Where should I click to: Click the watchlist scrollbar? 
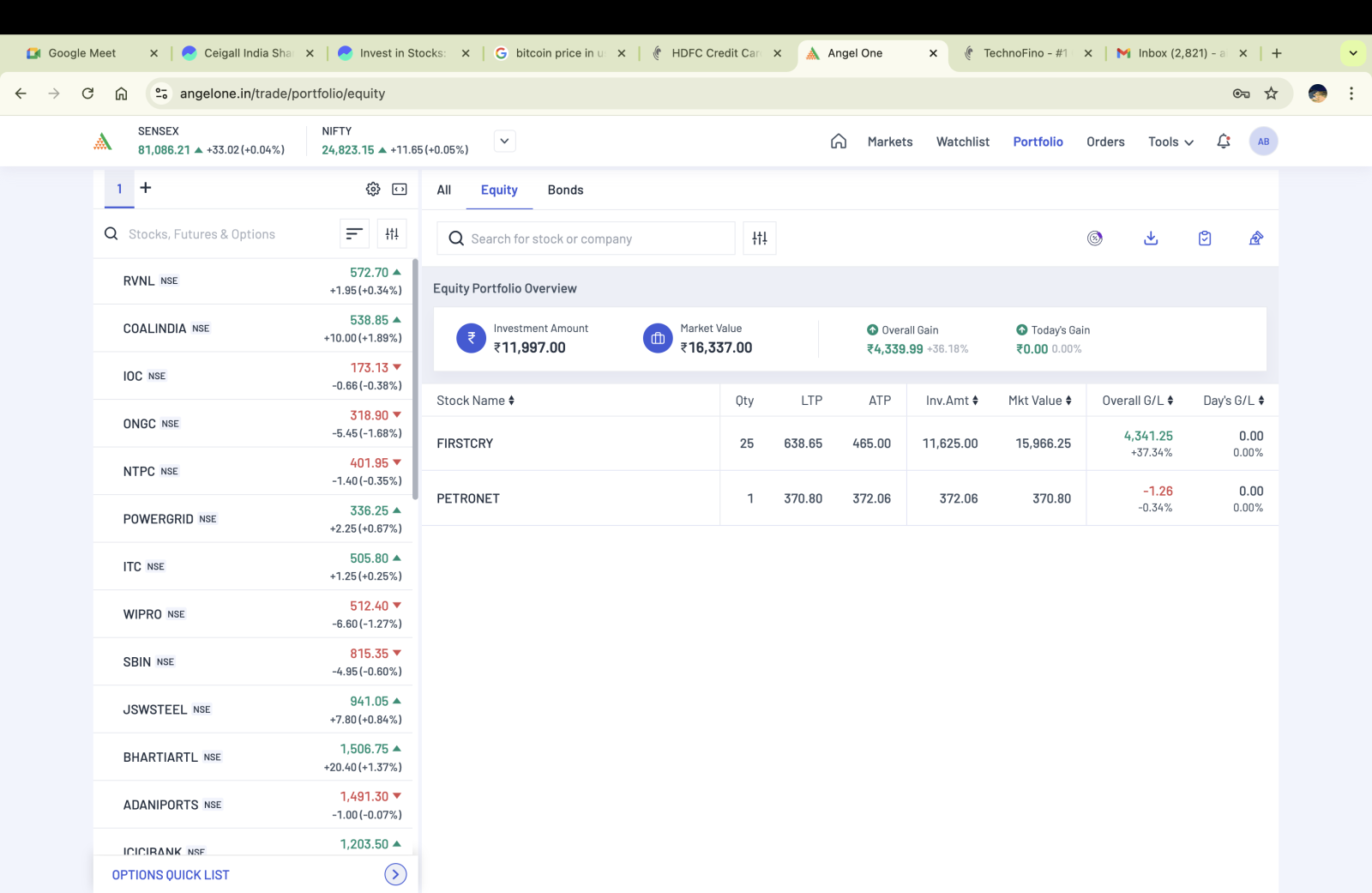tap(415, 377)
